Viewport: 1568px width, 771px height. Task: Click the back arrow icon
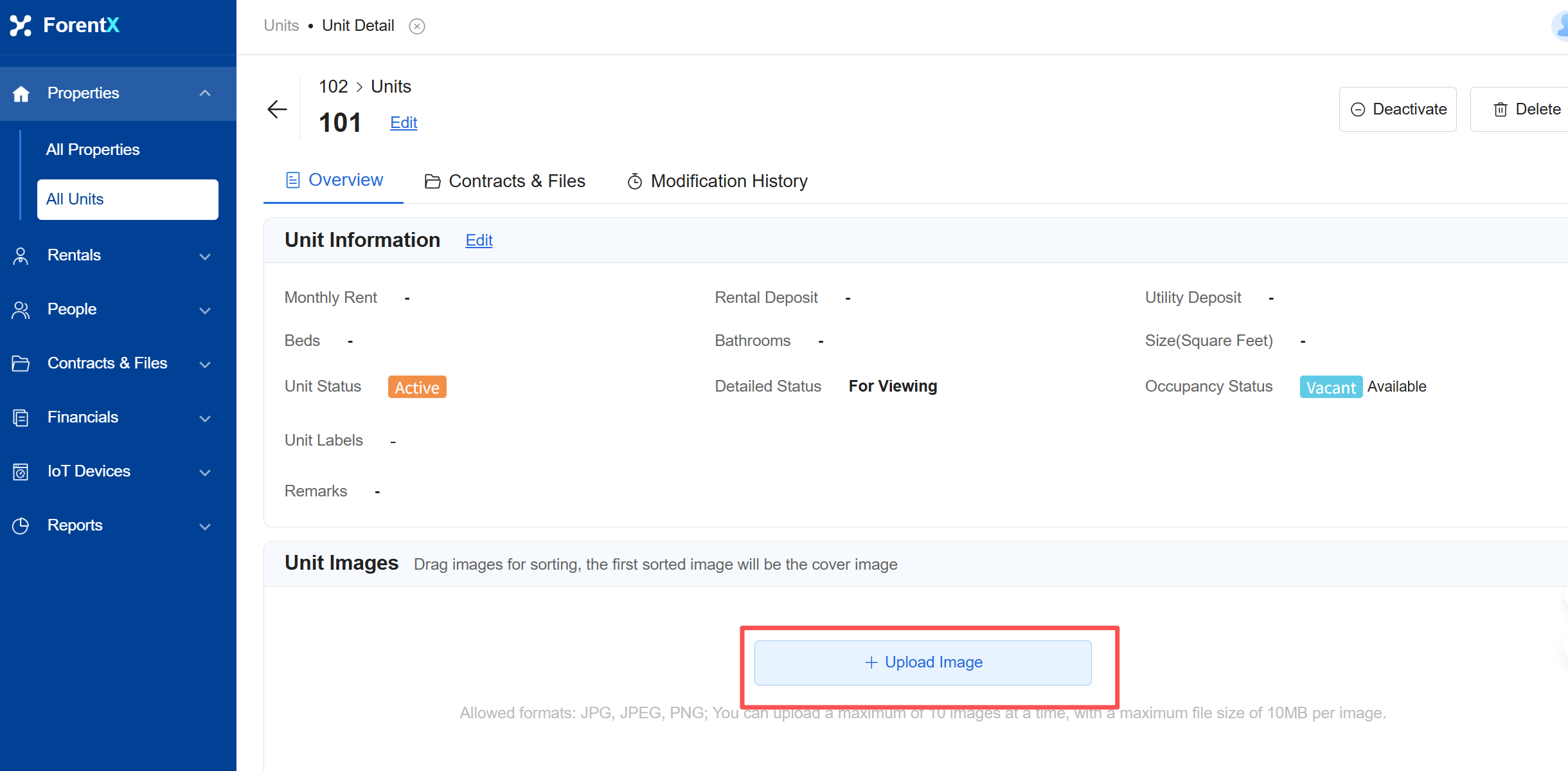[x=277, y=109]
